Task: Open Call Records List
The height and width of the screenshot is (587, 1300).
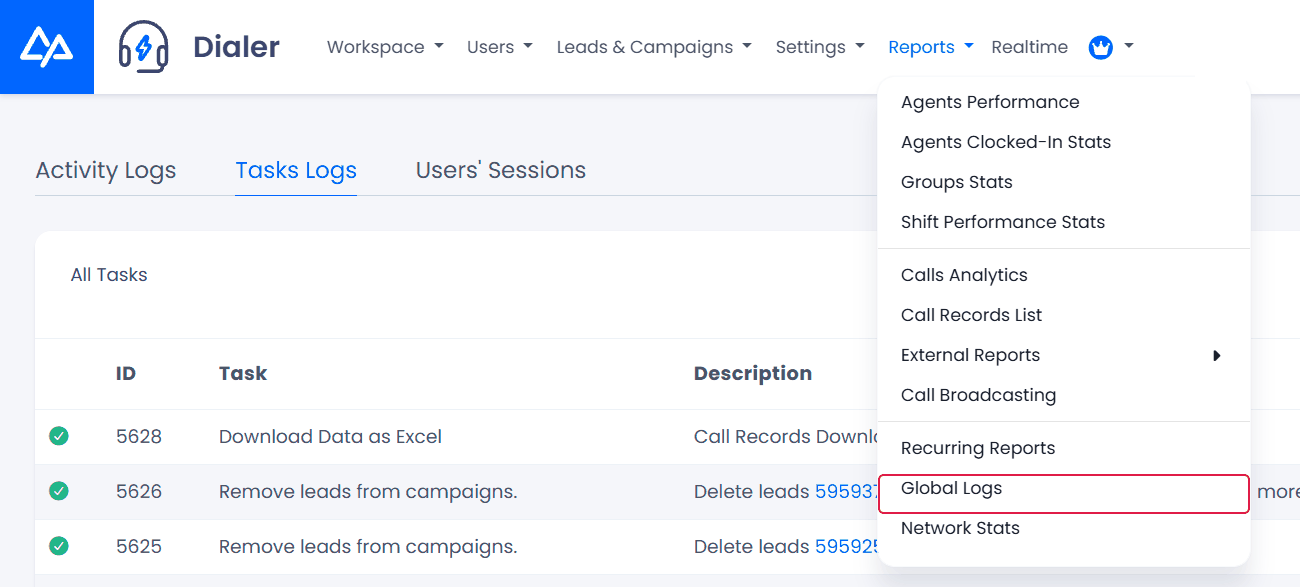Action: pyautogui.click(x=1064, y=315)
